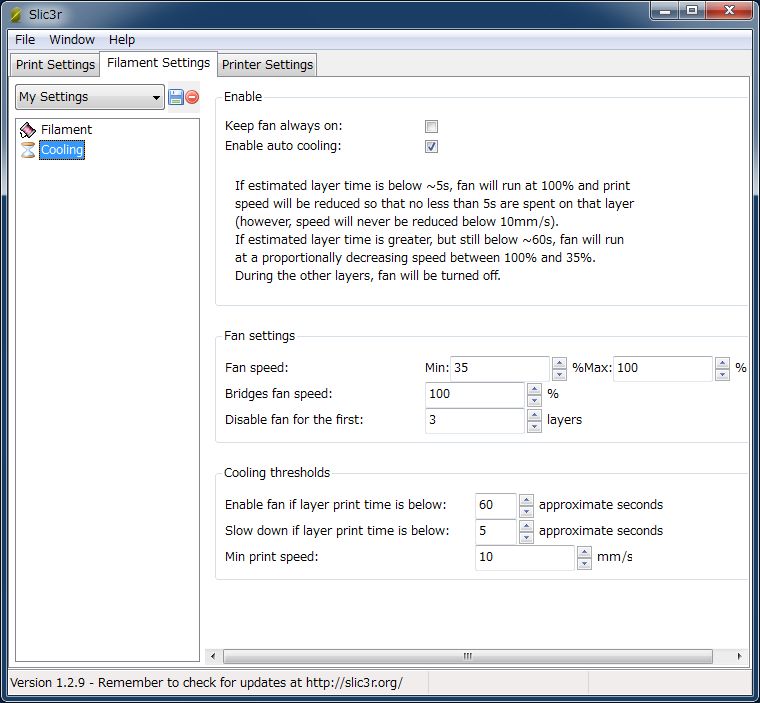Increase Bridges fan speed with up arrow
Viewport: 760px width, 703px height.
[x=534, y=389]
